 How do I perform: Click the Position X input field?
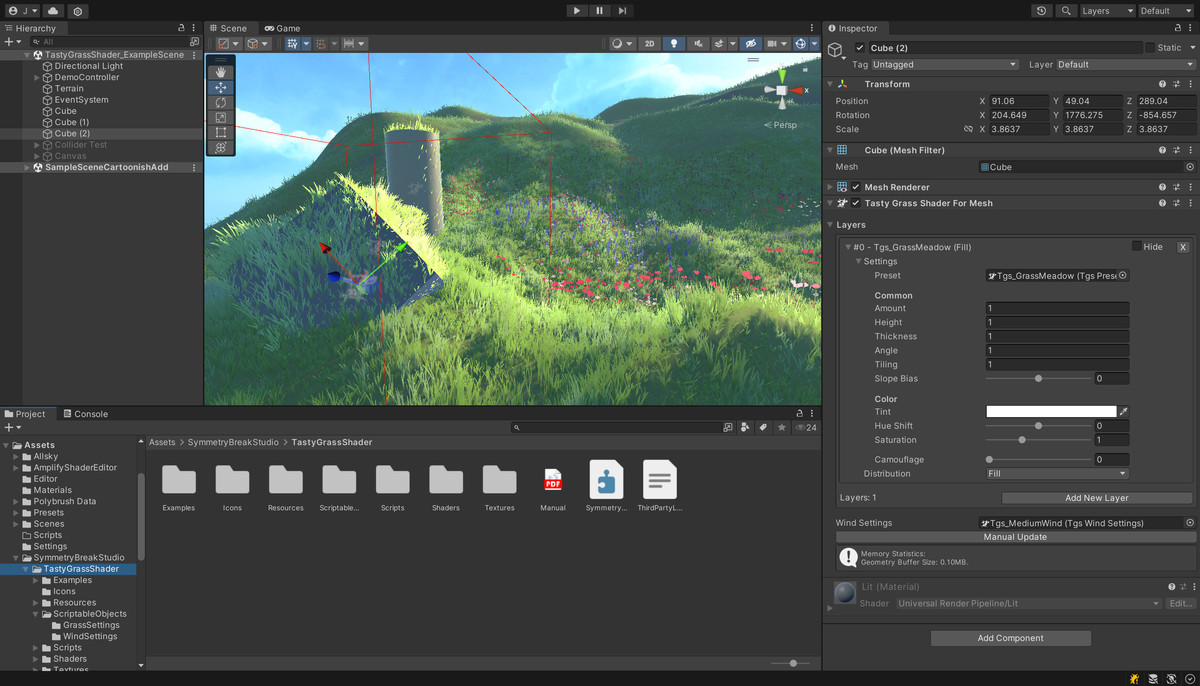[x=1019, y=101]
